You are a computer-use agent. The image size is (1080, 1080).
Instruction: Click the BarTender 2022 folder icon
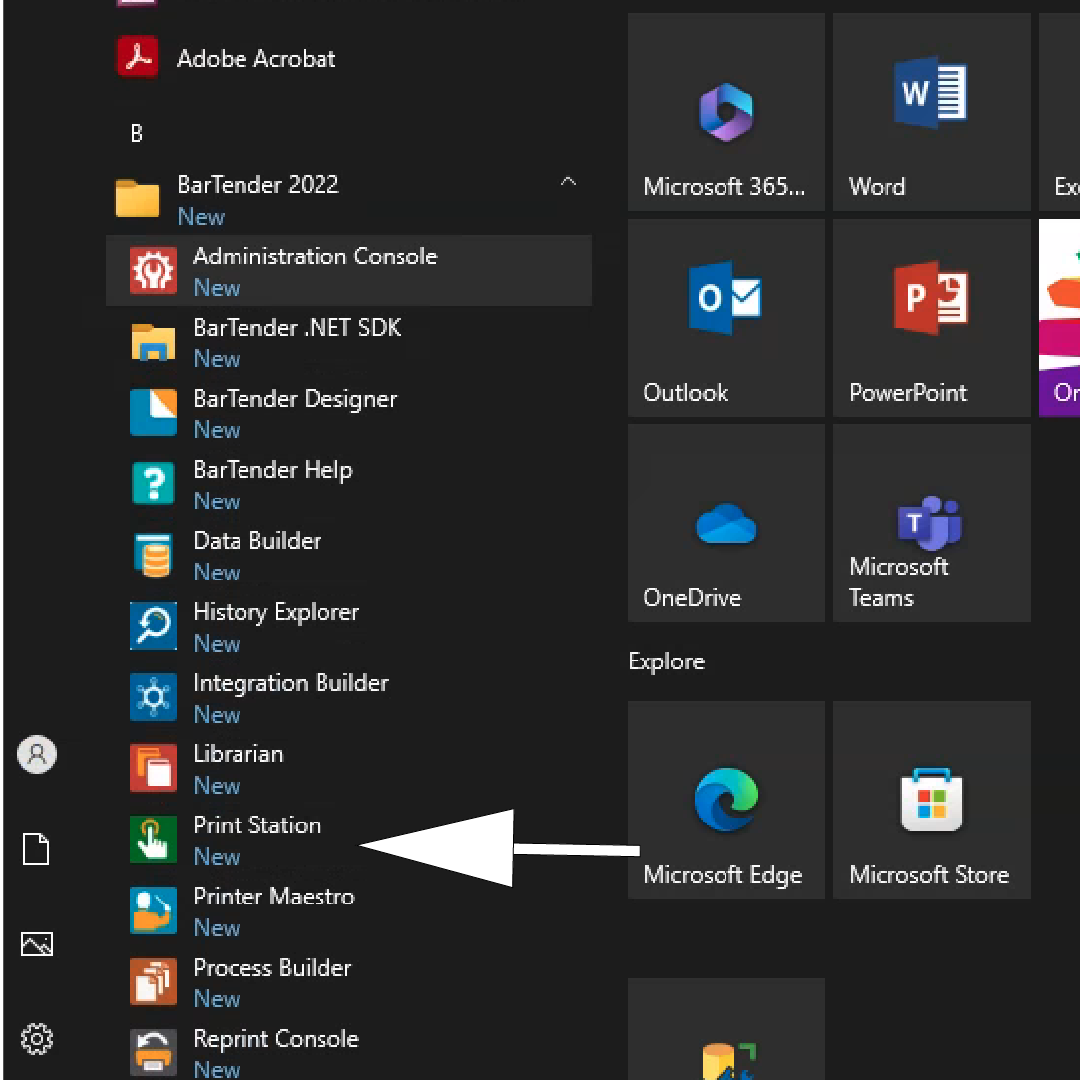pyautogui.click(x=137, y=198)
